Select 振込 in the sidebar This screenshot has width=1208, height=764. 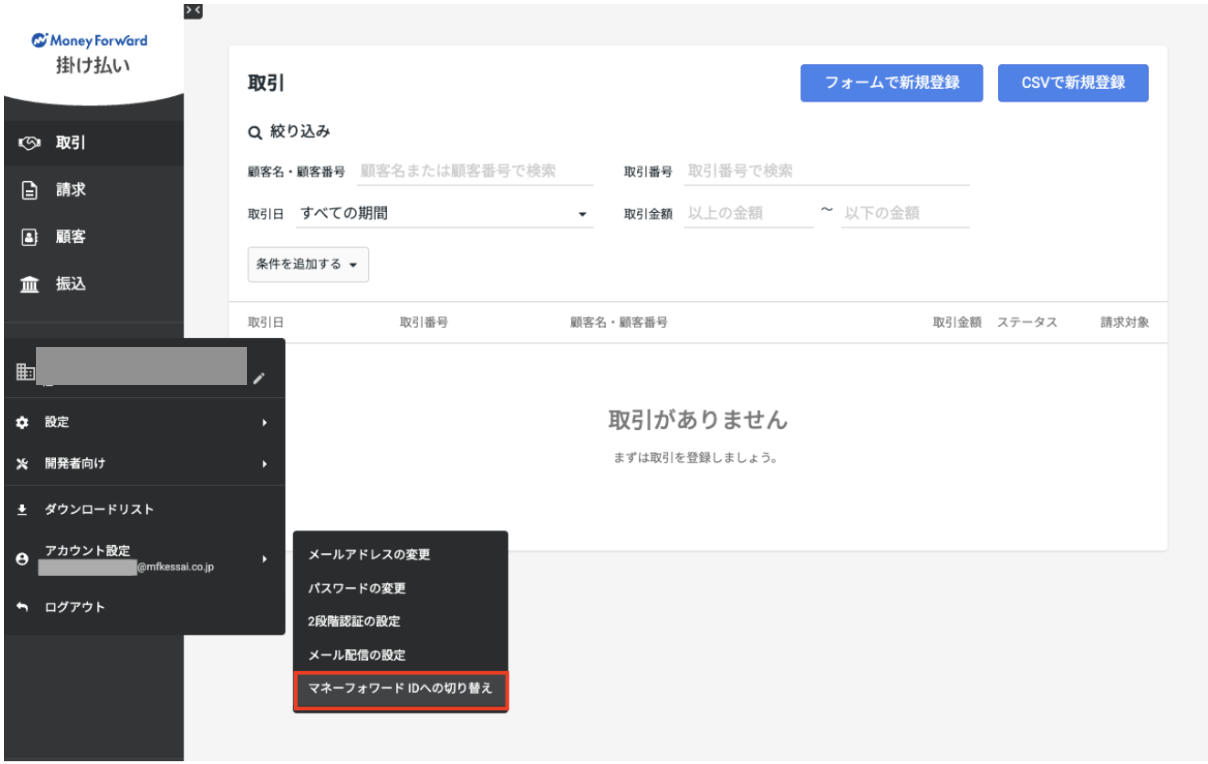(x=93, y=285)
